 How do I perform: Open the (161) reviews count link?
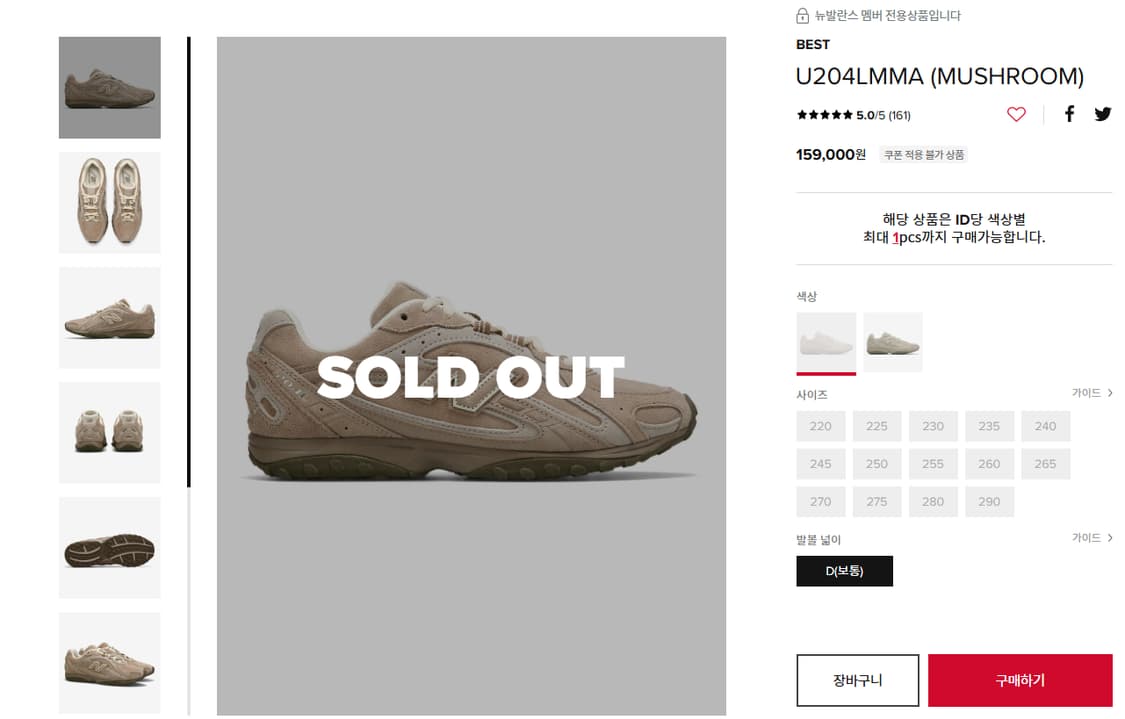[x=900, y=115]
